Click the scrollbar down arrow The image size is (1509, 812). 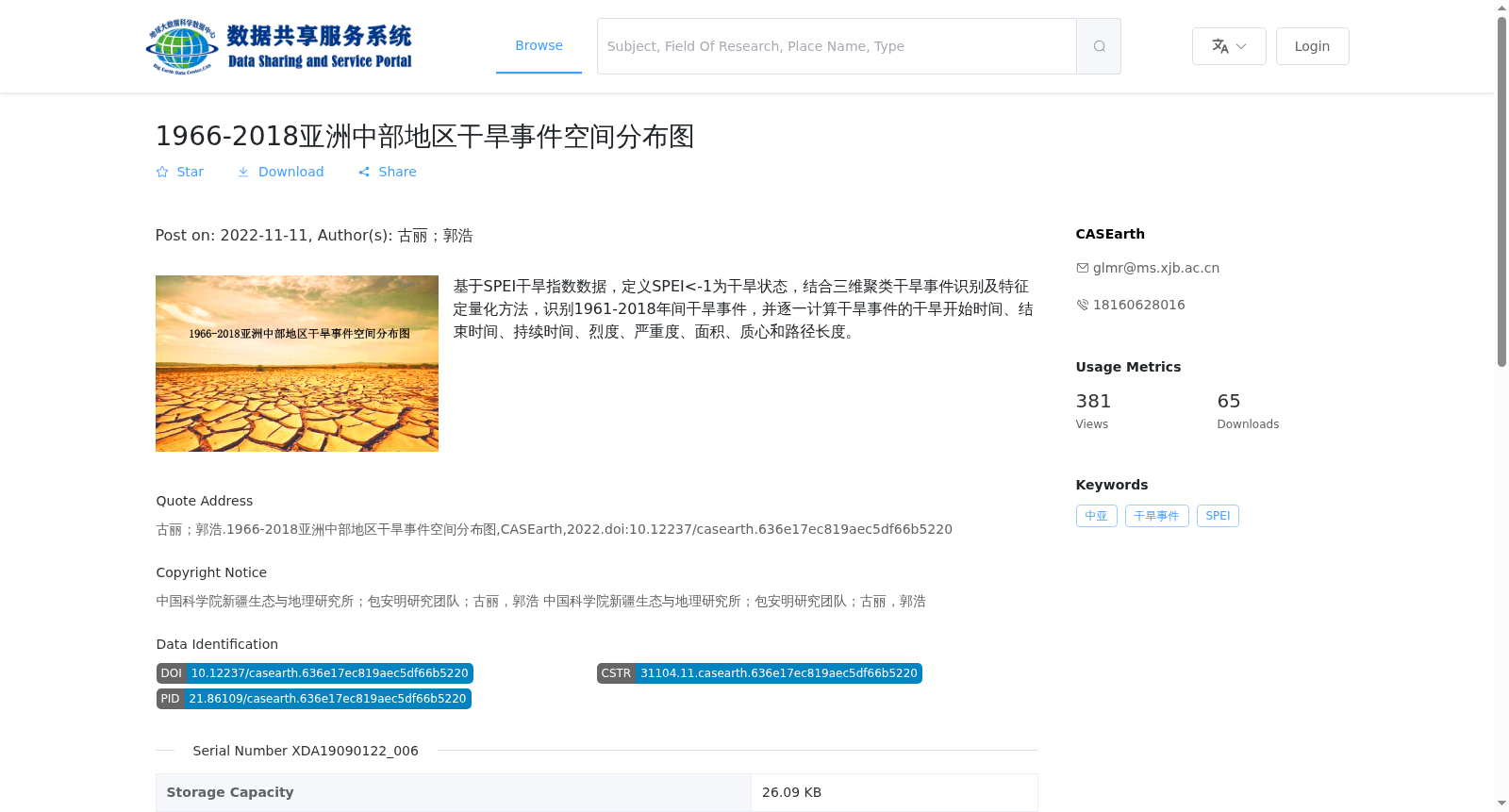1501,804
